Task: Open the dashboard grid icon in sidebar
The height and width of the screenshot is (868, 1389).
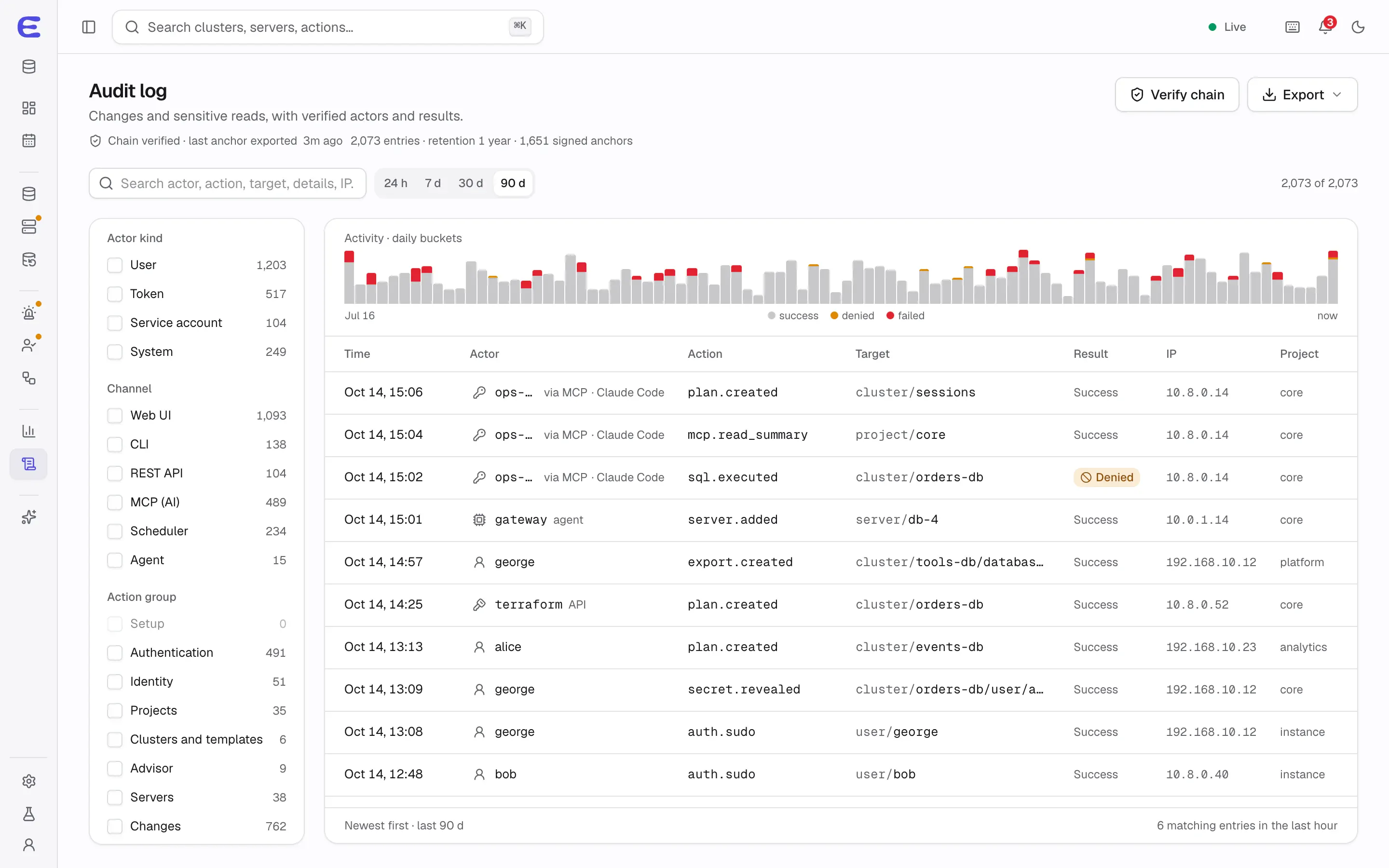Action: point(29,108)
